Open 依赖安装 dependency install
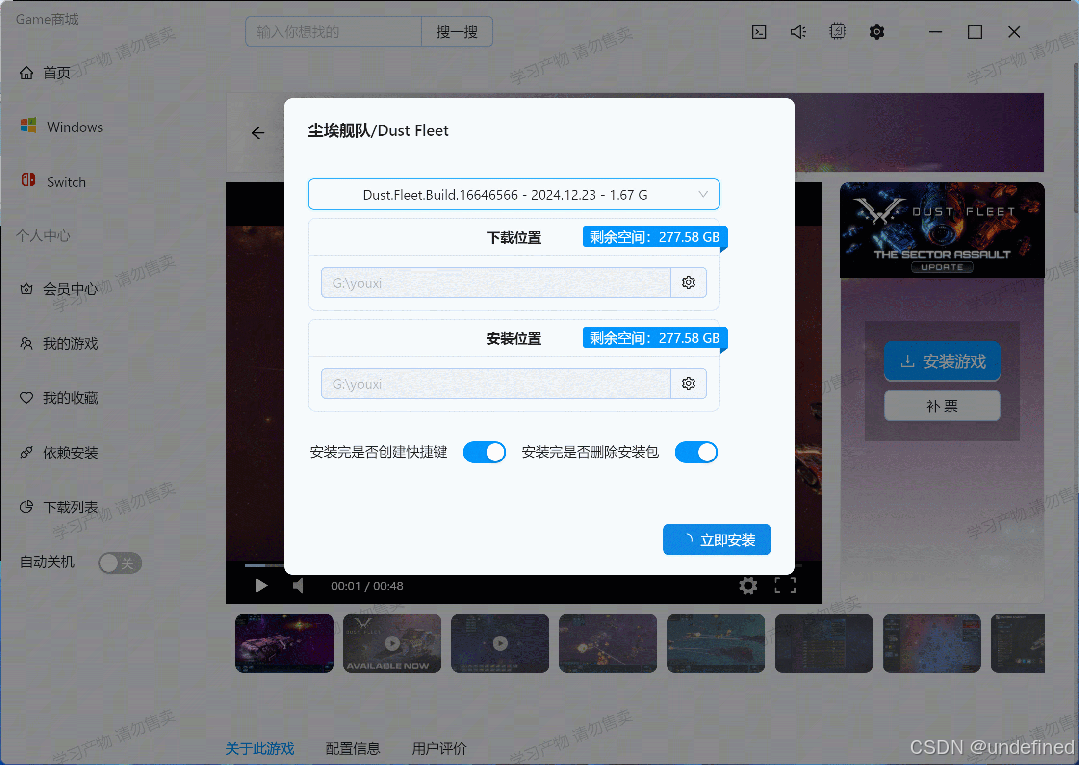This screenshot has height=765, width=1079. point(58,453)
